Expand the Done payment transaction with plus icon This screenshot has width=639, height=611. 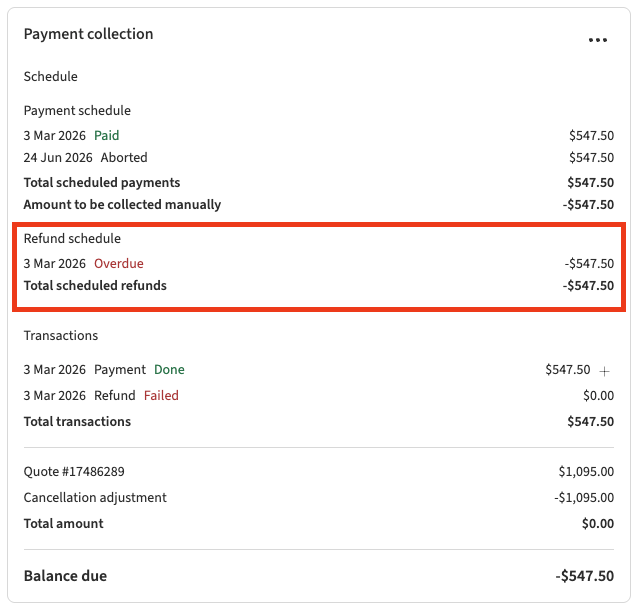click(605, 370)
